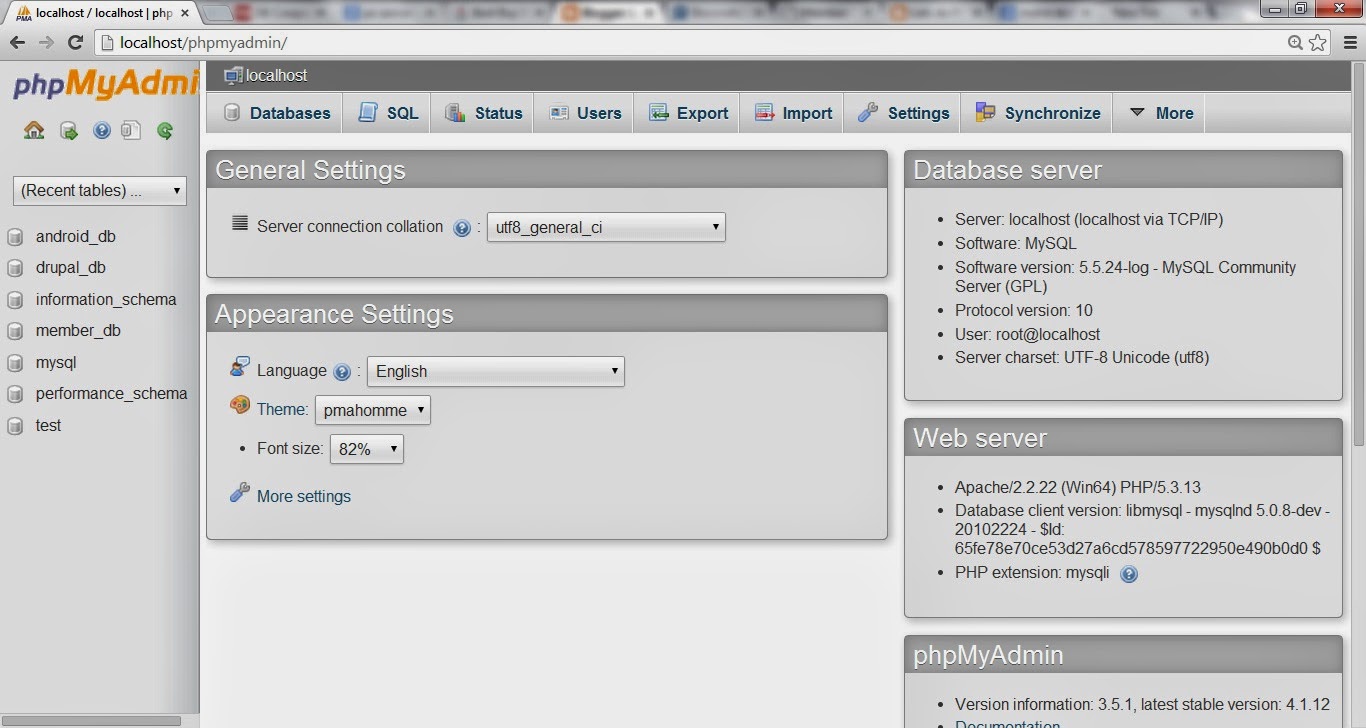Open the Font size selector
This screenshot has height=728, width=1366.
point(366,448)
